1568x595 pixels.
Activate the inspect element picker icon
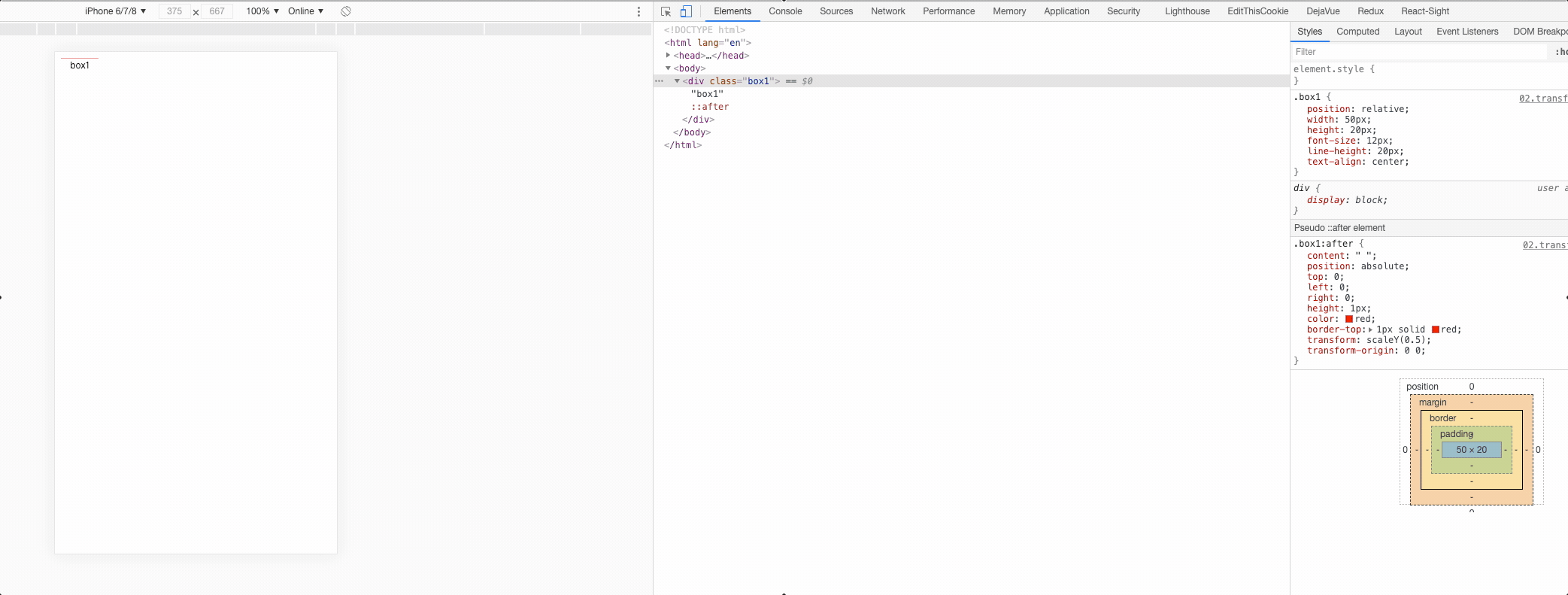coord(666,11)
